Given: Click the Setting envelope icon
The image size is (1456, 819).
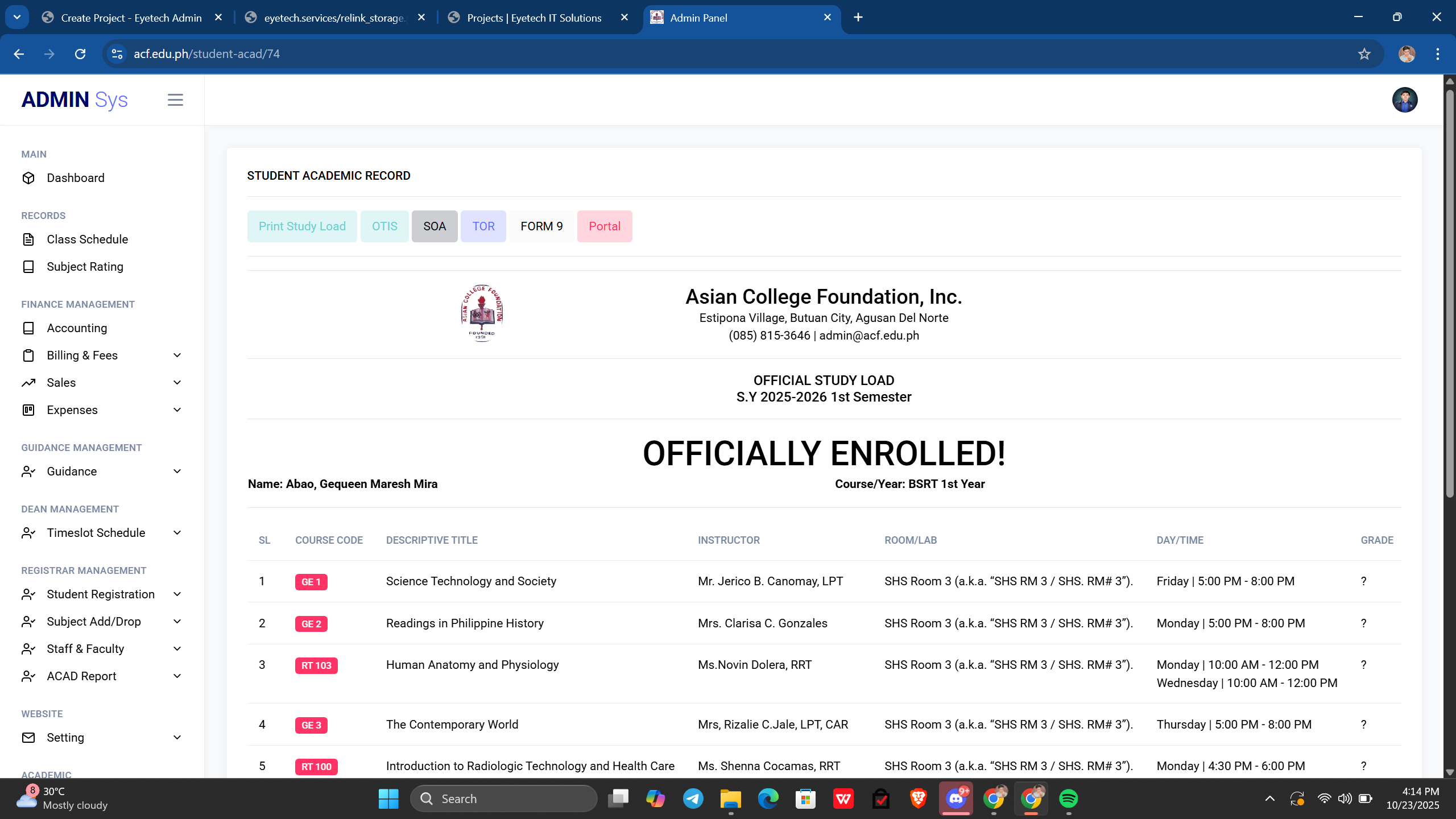Looking at the screenshot, I should click(x=28, y=738).
